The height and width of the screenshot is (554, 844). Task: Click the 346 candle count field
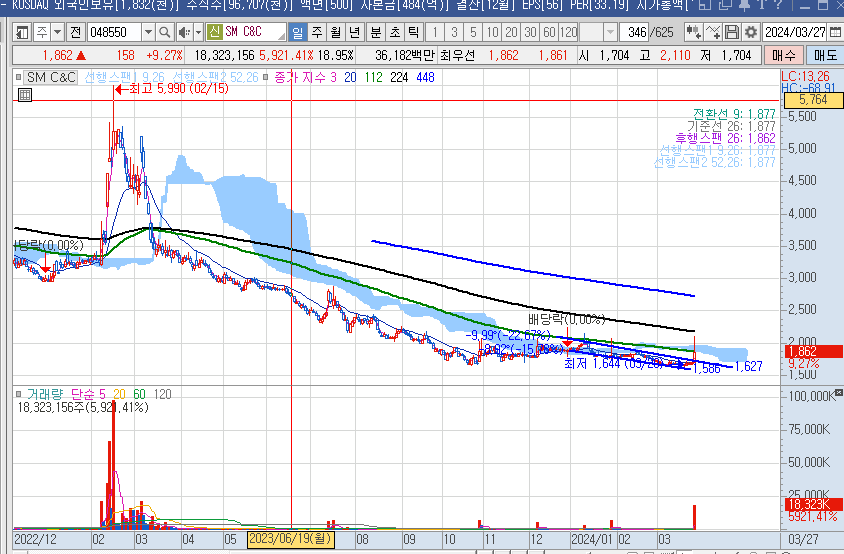[635, 32]
